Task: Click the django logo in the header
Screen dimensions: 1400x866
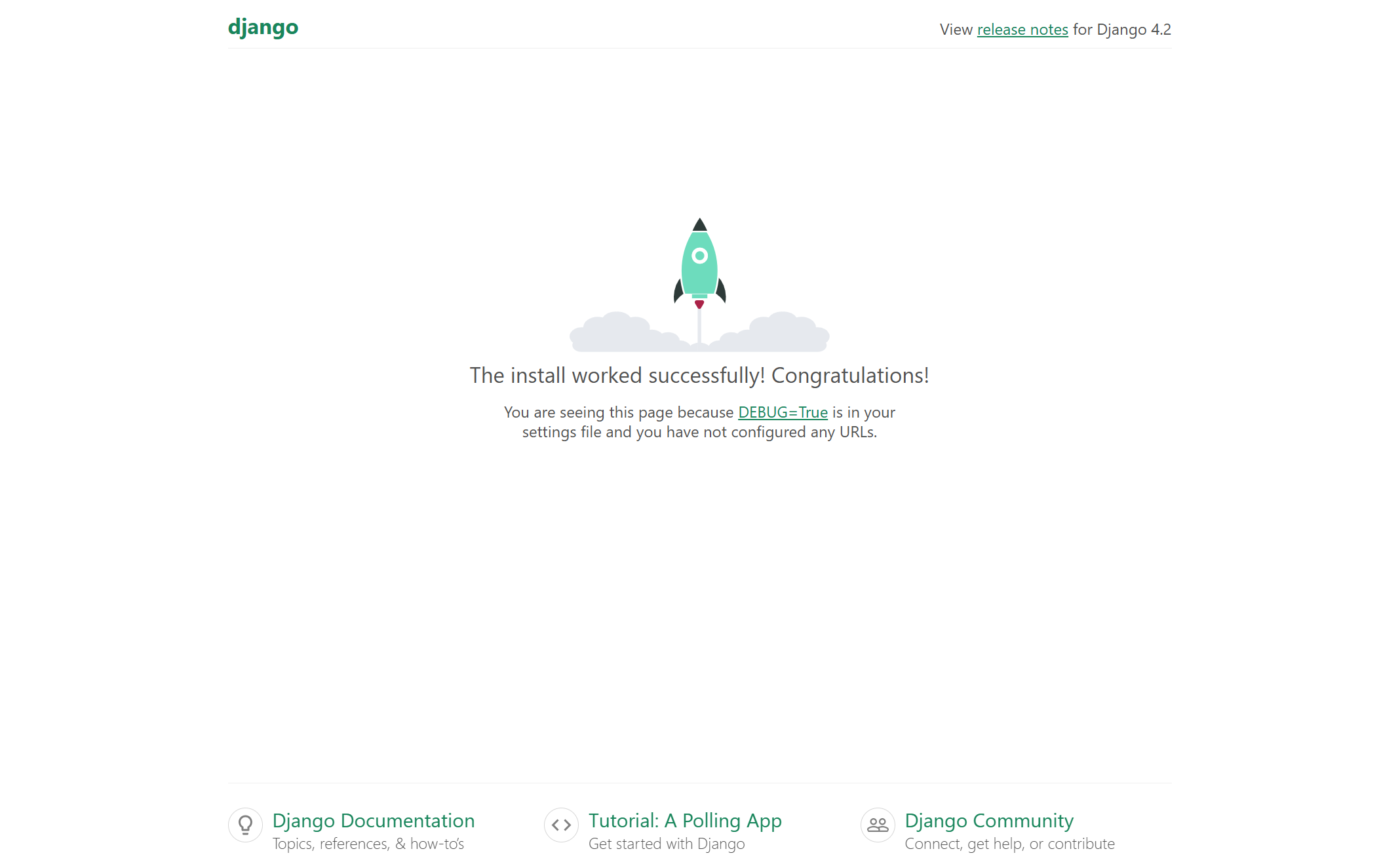Action: (263, 28)
